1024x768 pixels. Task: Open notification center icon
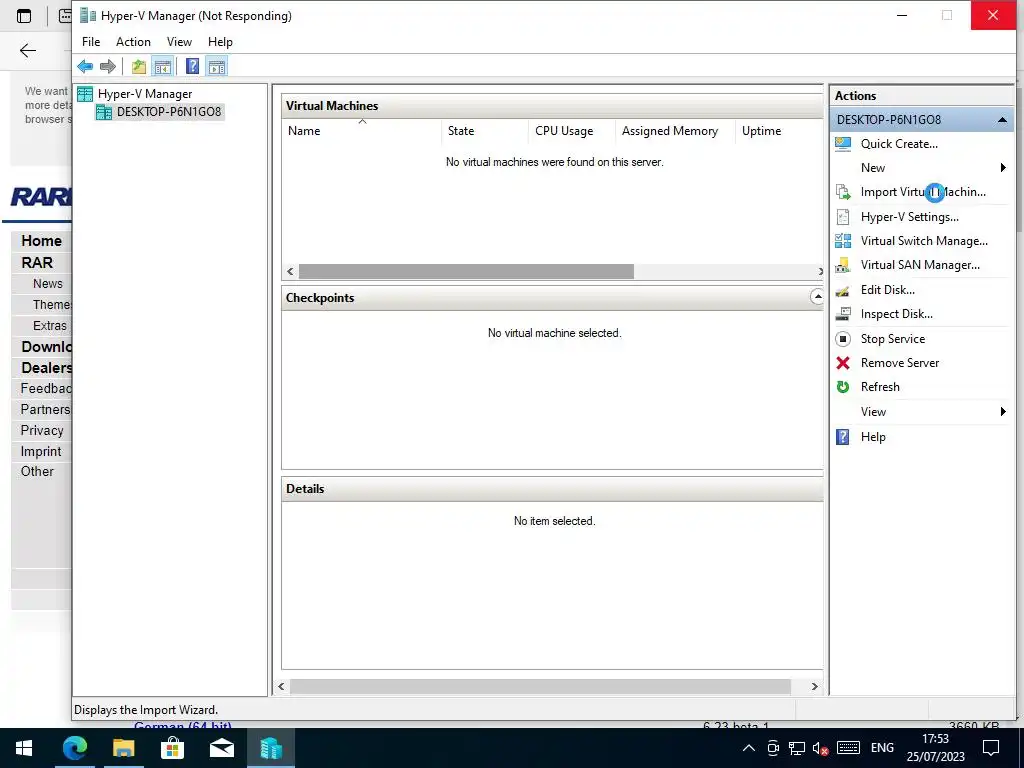pyautogui.click(x=991, y=748)
